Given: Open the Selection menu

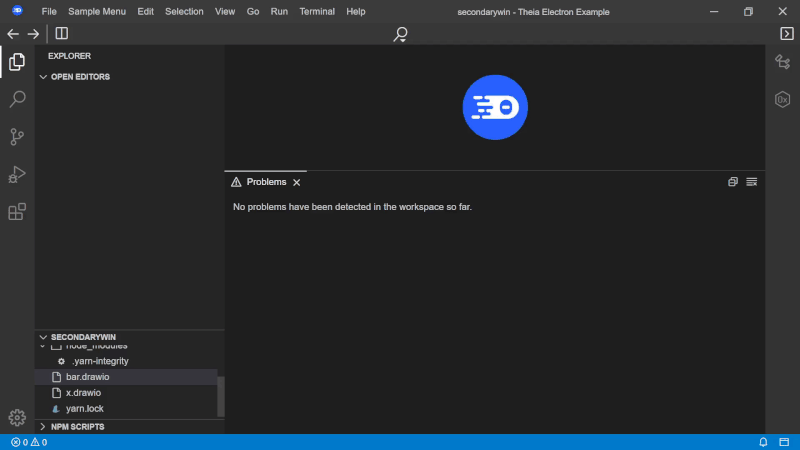Looking at the screenshot, I should (x=184, y=11).
